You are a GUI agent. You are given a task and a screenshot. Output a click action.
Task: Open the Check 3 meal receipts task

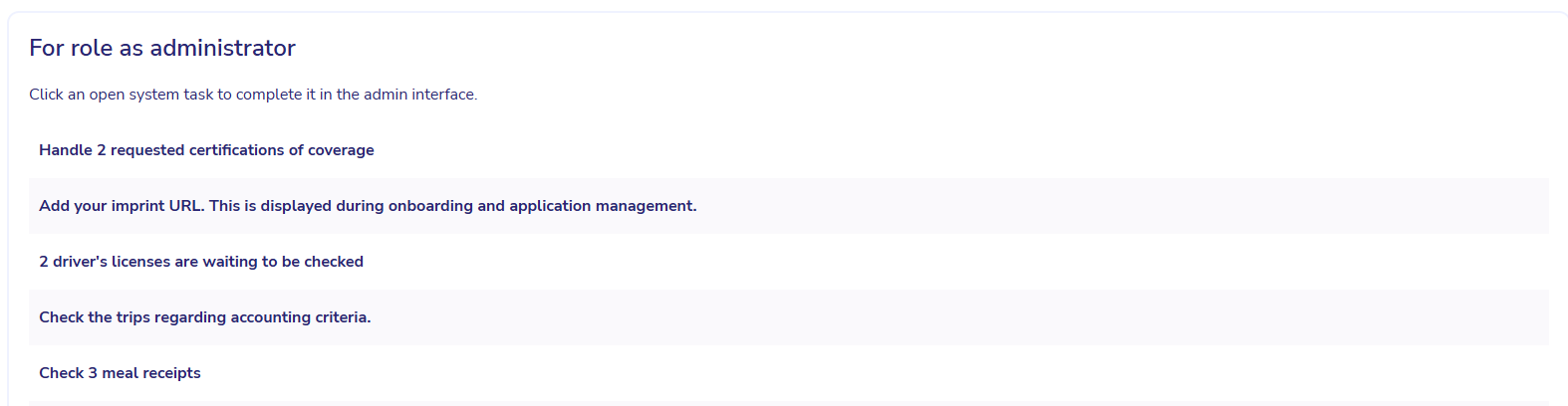[120, 373]
